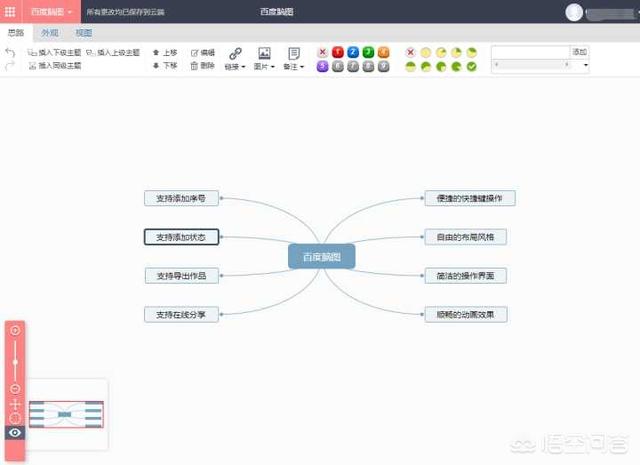Set progress to not started empty circle
The image size is (640, 465).
pyautogui.click(x=426, y=53)
